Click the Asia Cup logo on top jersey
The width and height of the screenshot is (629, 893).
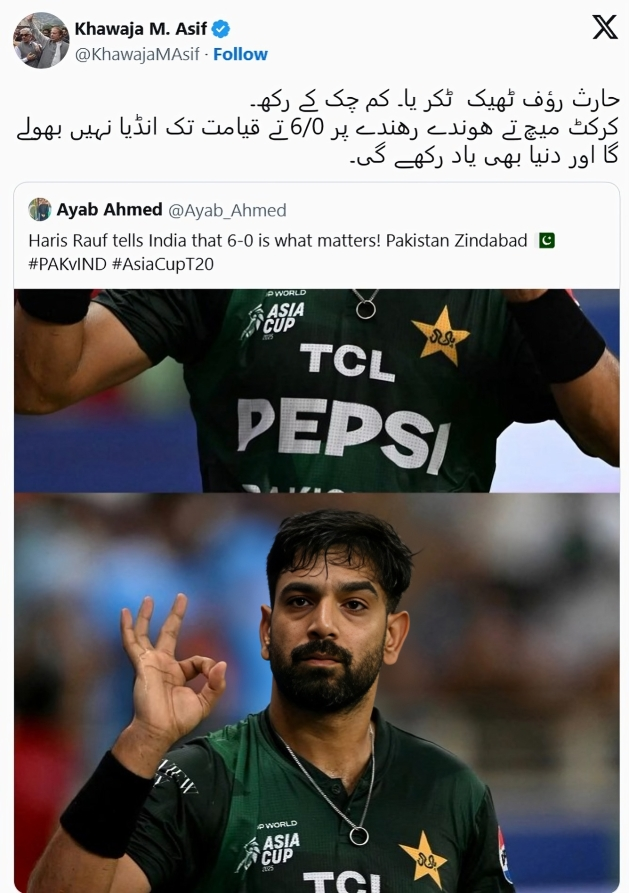273,321
